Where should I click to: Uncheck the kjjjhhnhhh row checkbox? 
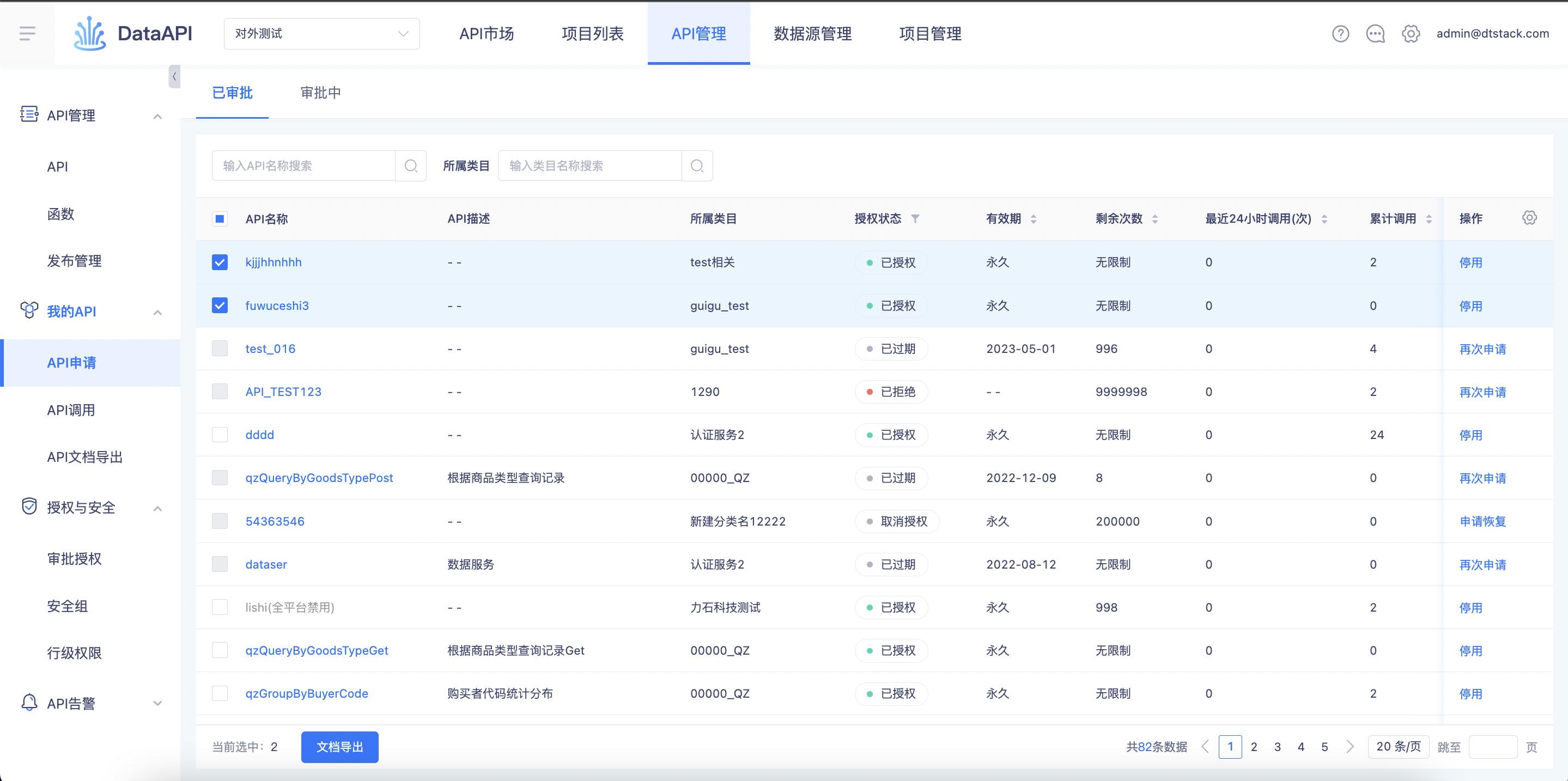[220, 262]
